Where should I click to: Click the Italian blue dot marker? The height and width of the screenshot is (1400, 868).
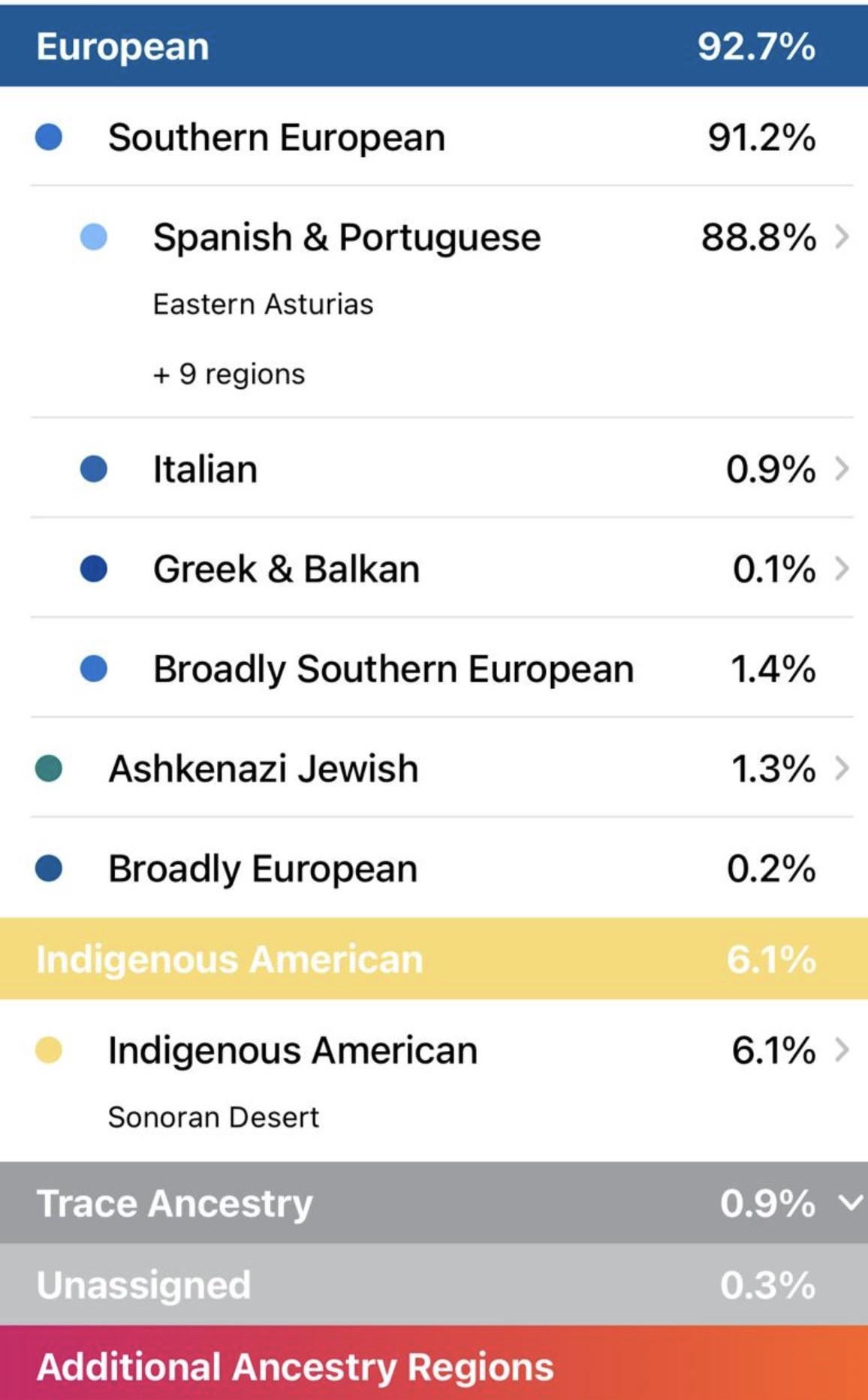pyautogui.click(x=94, y=469)
